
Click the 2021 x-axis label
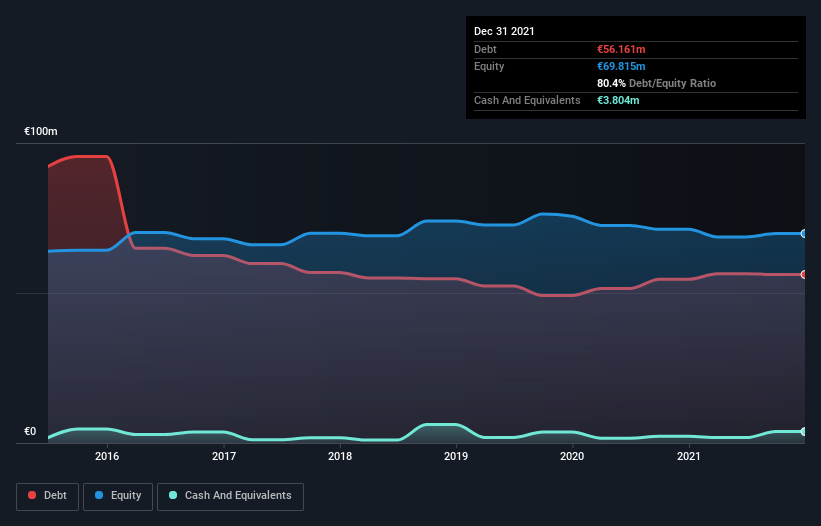tap(689, 456)
